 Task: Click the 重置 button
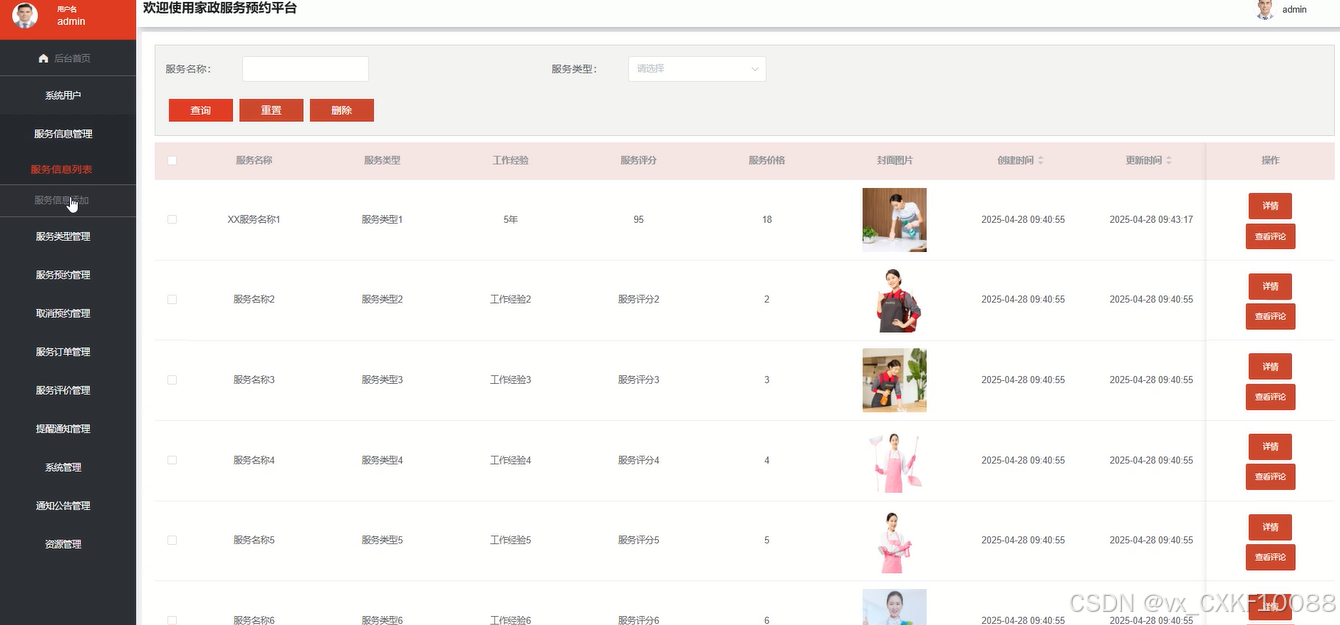[271, 110]
